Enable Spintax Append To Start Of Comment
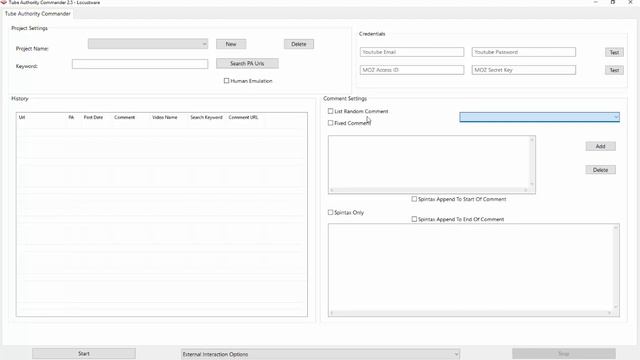The image size is (640, 360). click(414, 199)
